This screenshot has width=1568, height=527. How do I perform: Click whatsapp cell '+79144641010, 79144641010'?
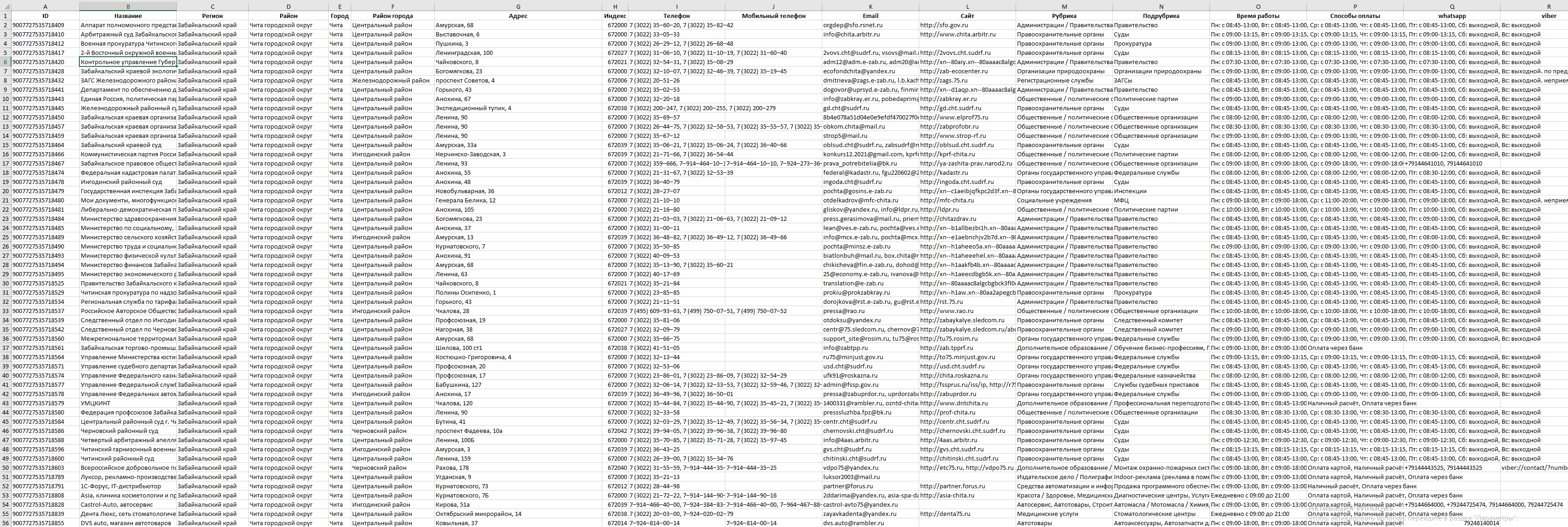point(1452,164)
